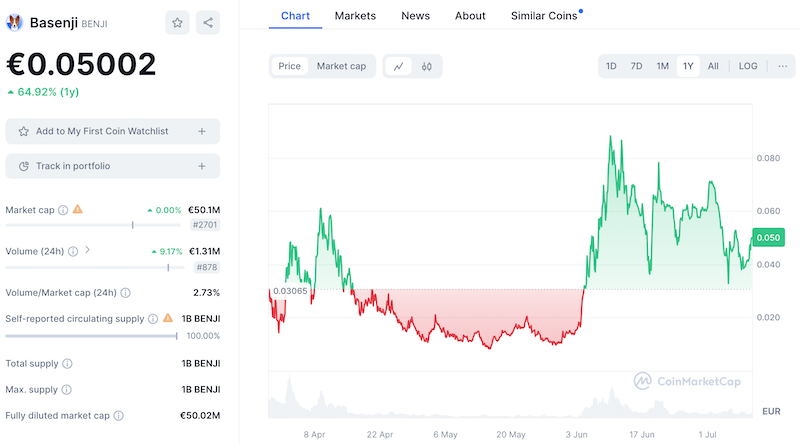Click Track in portfolio button
The width and height of the screenshot is (800, 444).
point(113,166)
